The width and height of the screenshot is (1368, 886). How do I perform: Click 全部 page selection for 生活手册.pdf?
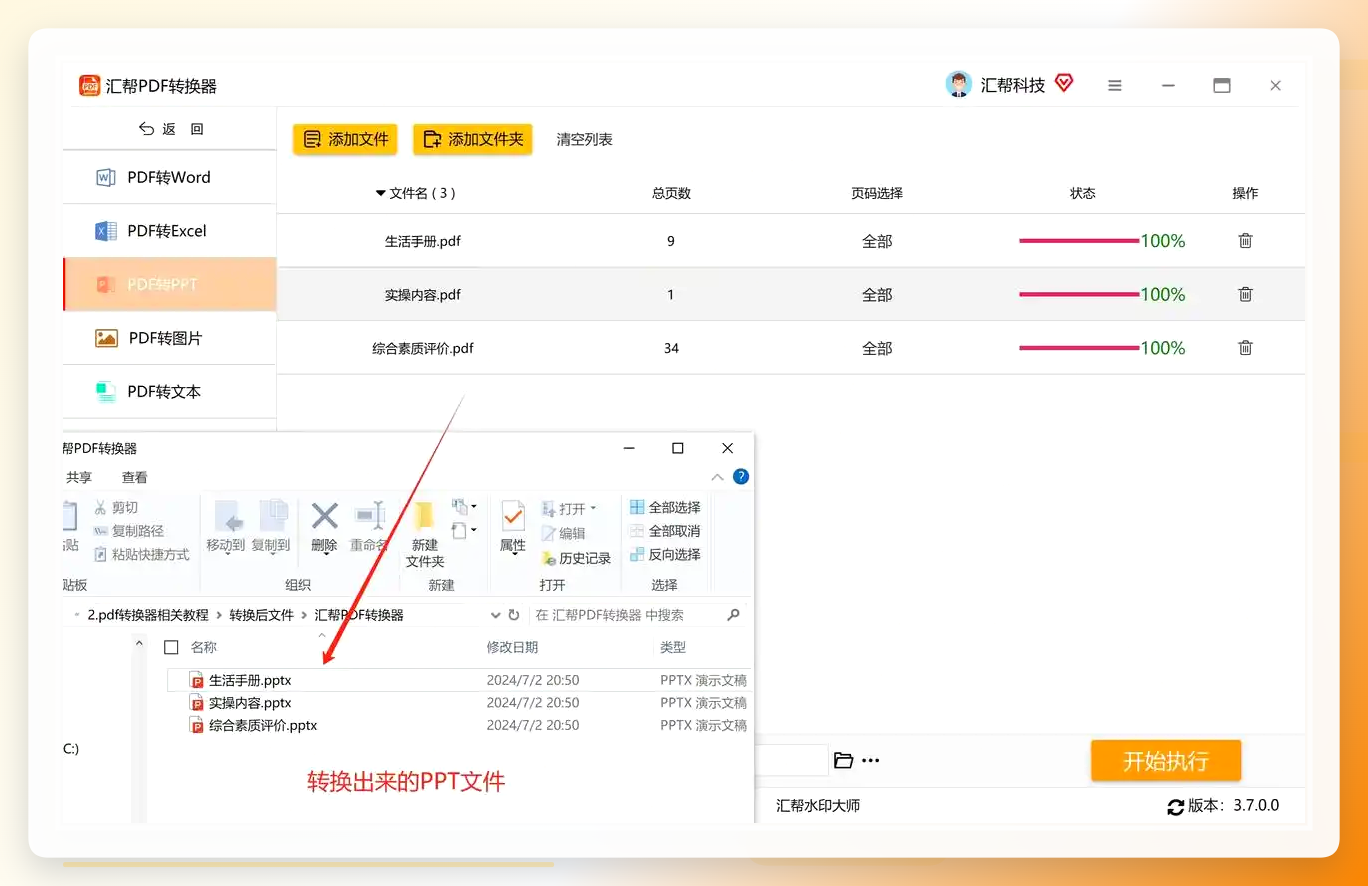877,241
